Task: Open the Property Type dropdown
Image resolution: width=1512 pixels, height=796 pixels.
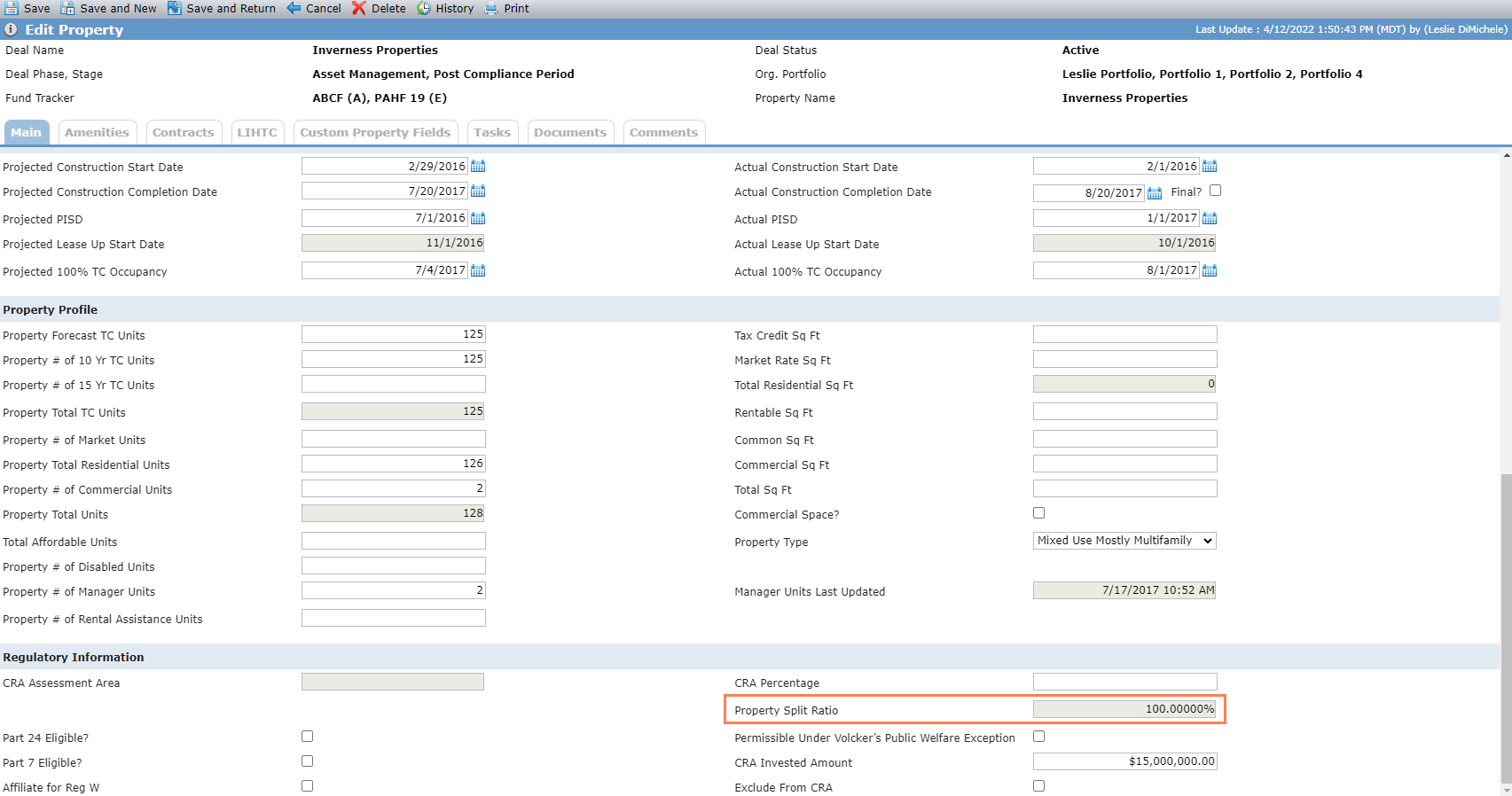Action: 1124,541
